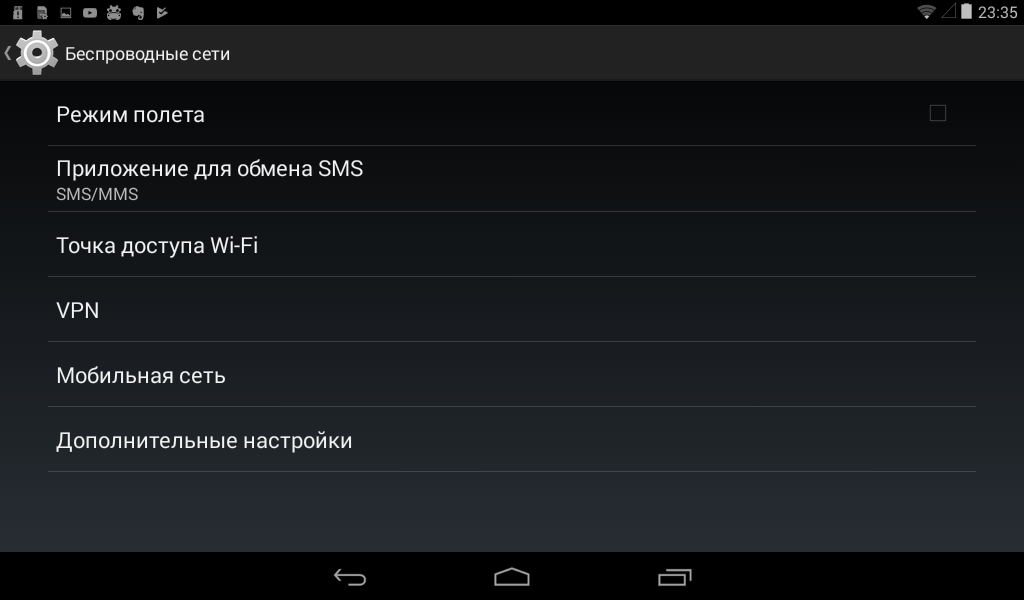Tap the back chevron beside the gear
This screenshot has width=1024, height=600.
8,53
